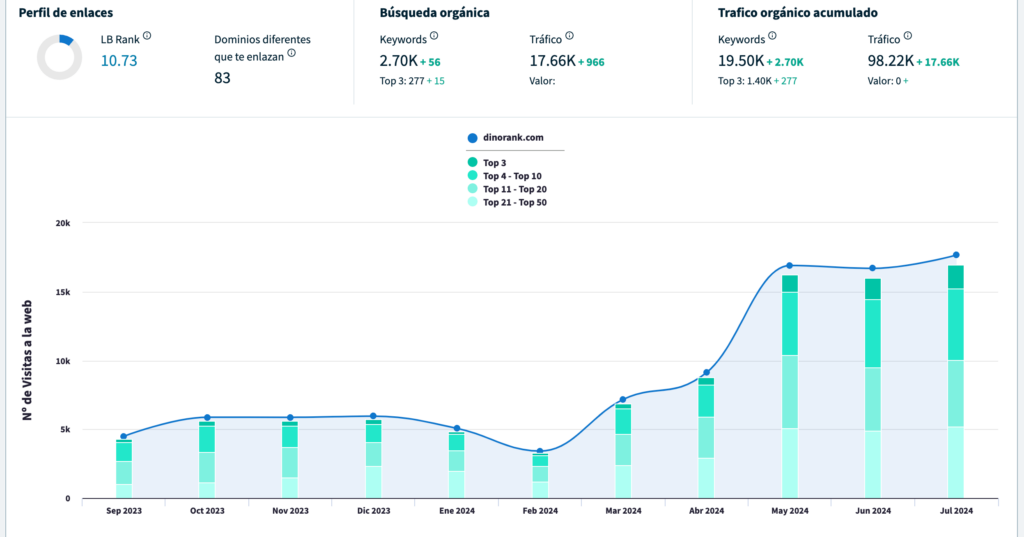Image resolution: width=1024 pixels, height=537 pixels.
Task: Click info icon next to Búsqueda orgánica Tráfico
Action: tap(569, 36)
